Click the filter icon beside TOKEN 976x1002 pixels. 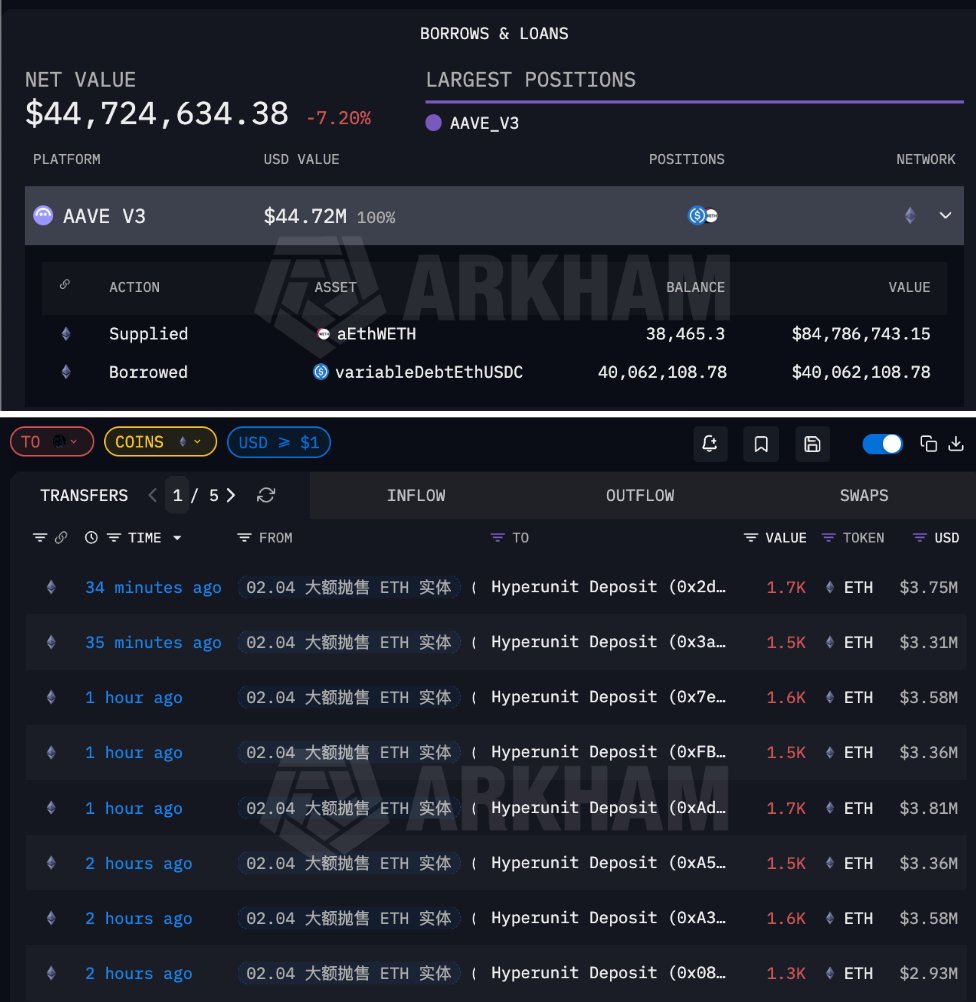(828, 538)
